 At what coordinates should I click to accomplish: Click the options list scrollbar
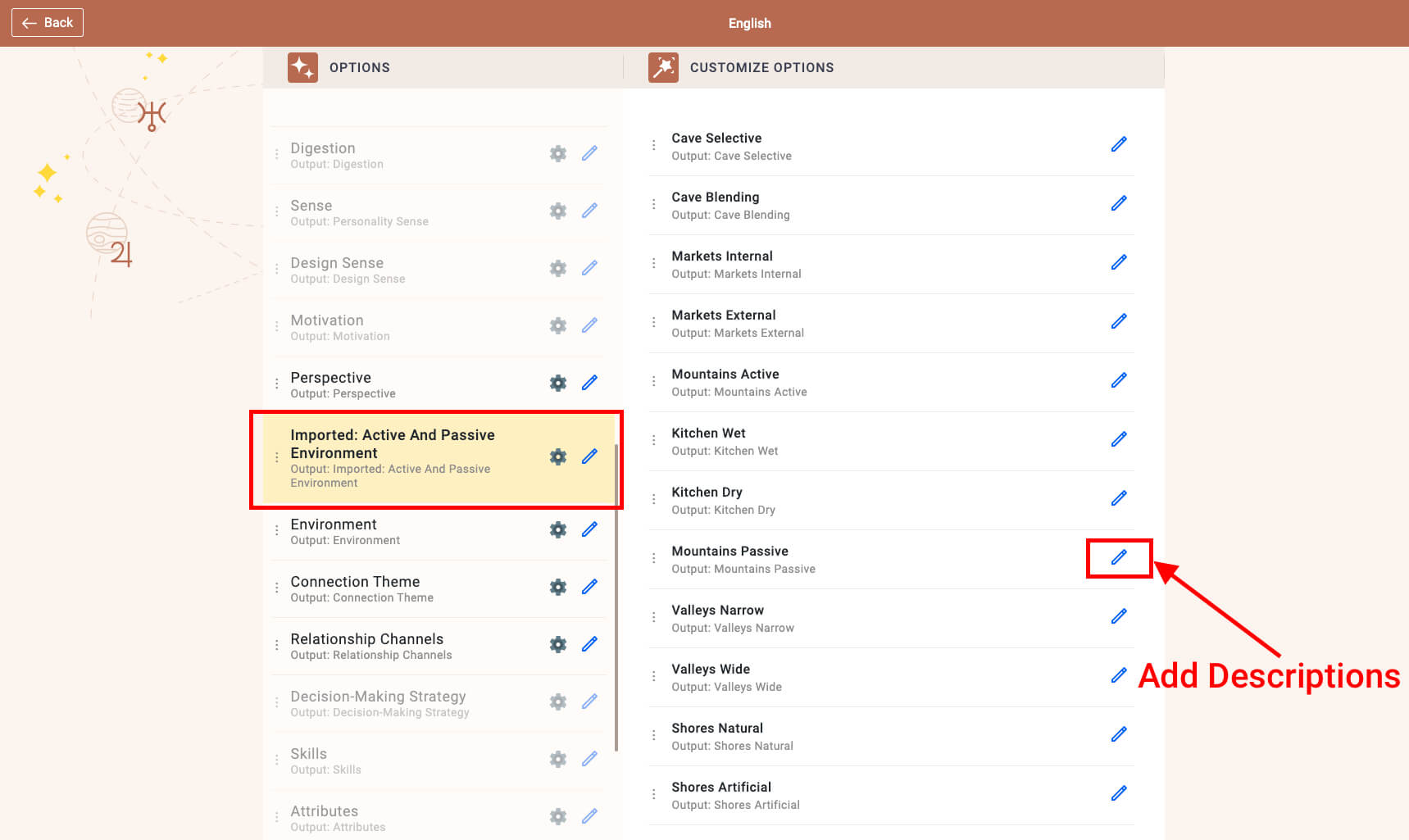coord(616,598)
